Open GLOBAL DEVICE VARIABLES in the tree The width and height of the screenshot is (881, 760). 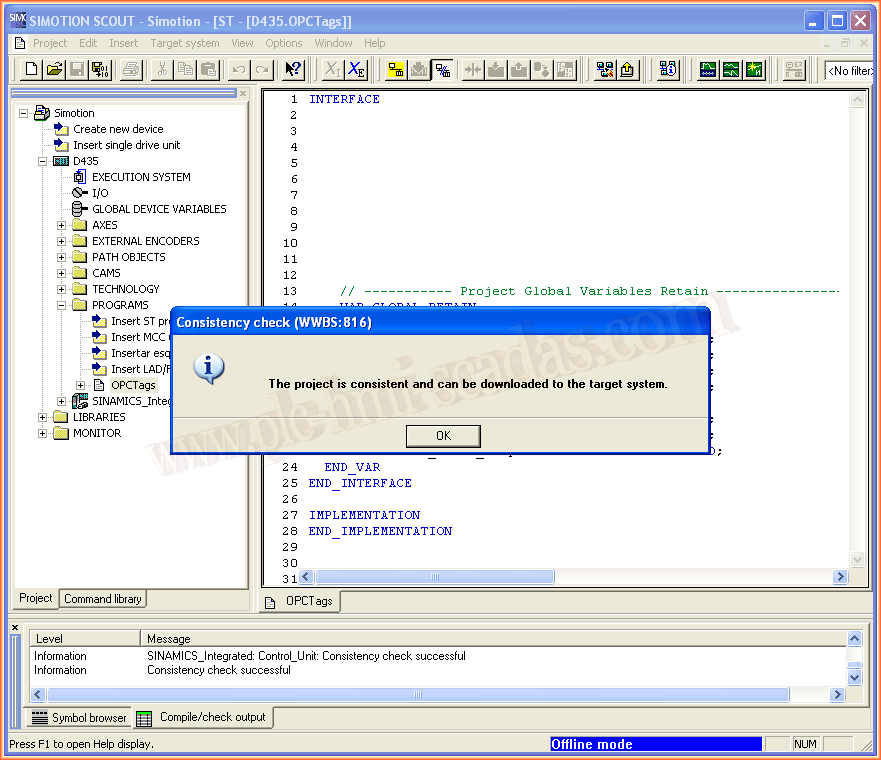[159, 209]
